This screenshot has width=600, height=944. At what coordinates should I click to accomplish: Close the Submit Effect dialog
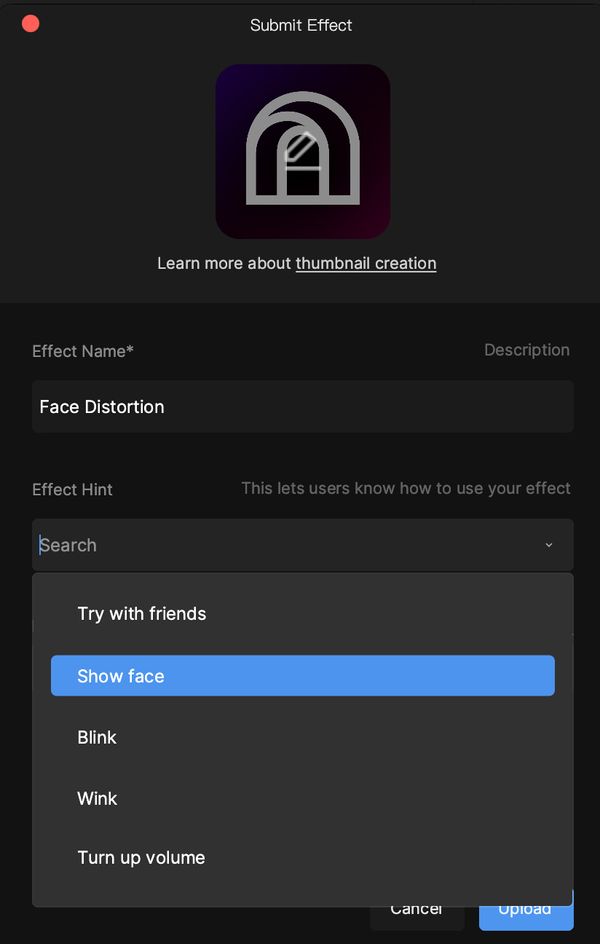30,23
